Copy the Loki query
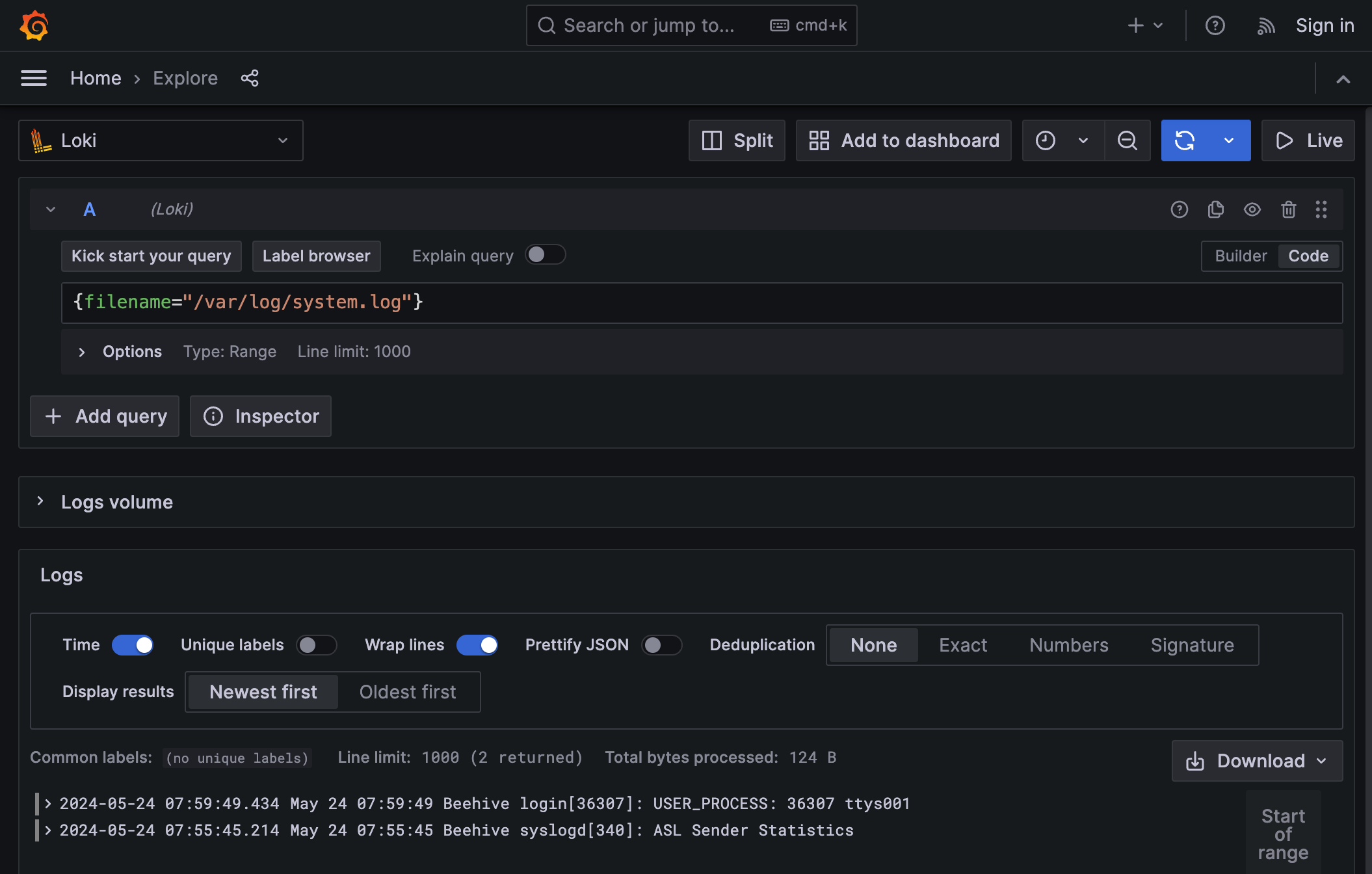This screenshot has height=874, width=1372. click(1215, 209)
